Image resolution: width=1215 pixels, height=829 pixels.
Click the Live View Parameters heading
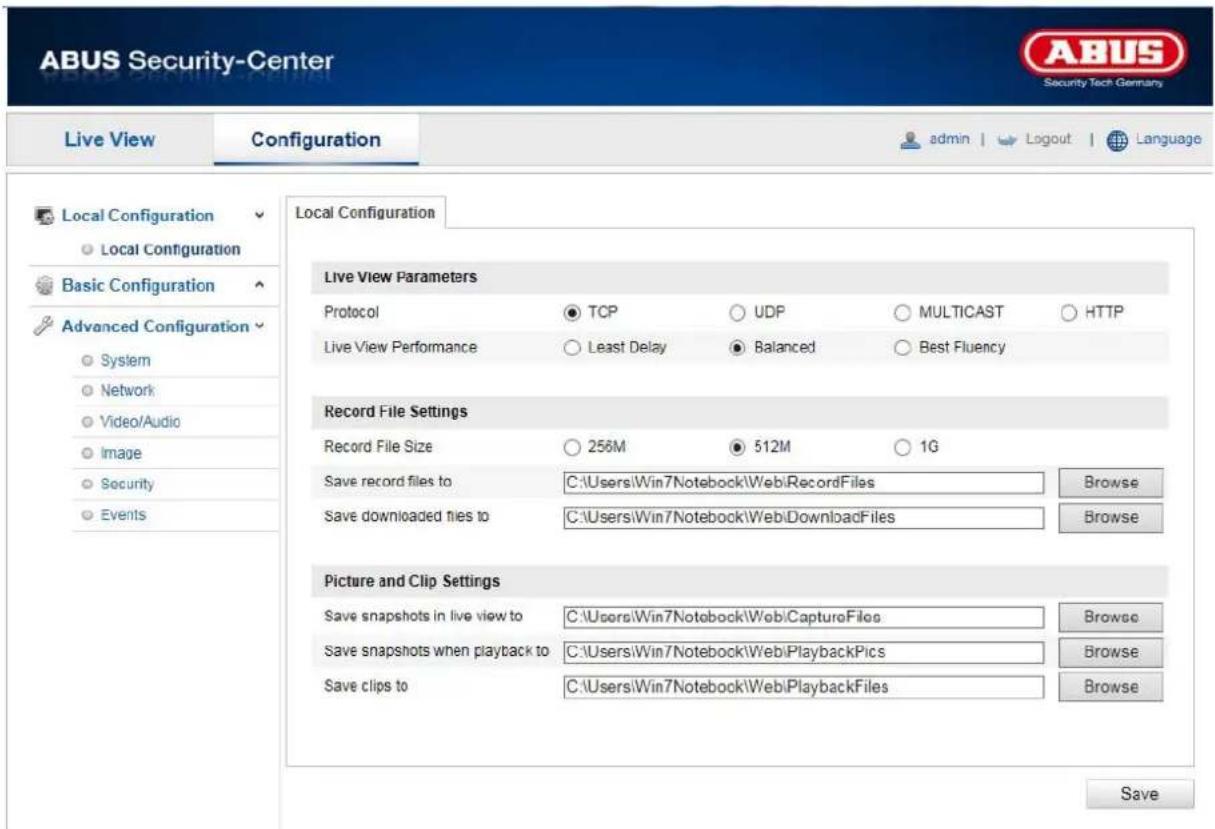coord(400,277)
